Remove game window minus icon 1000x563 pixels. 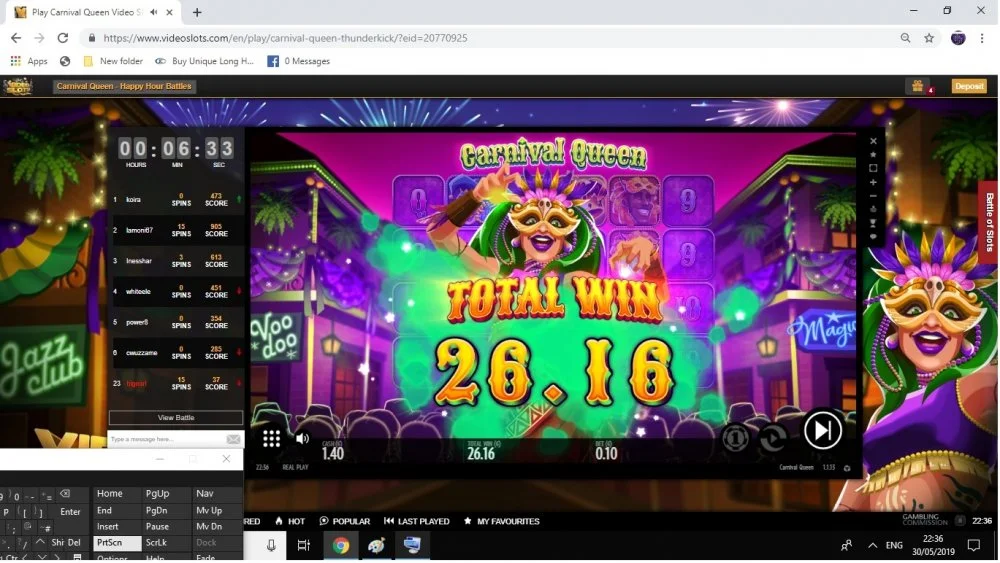point(873,196)
